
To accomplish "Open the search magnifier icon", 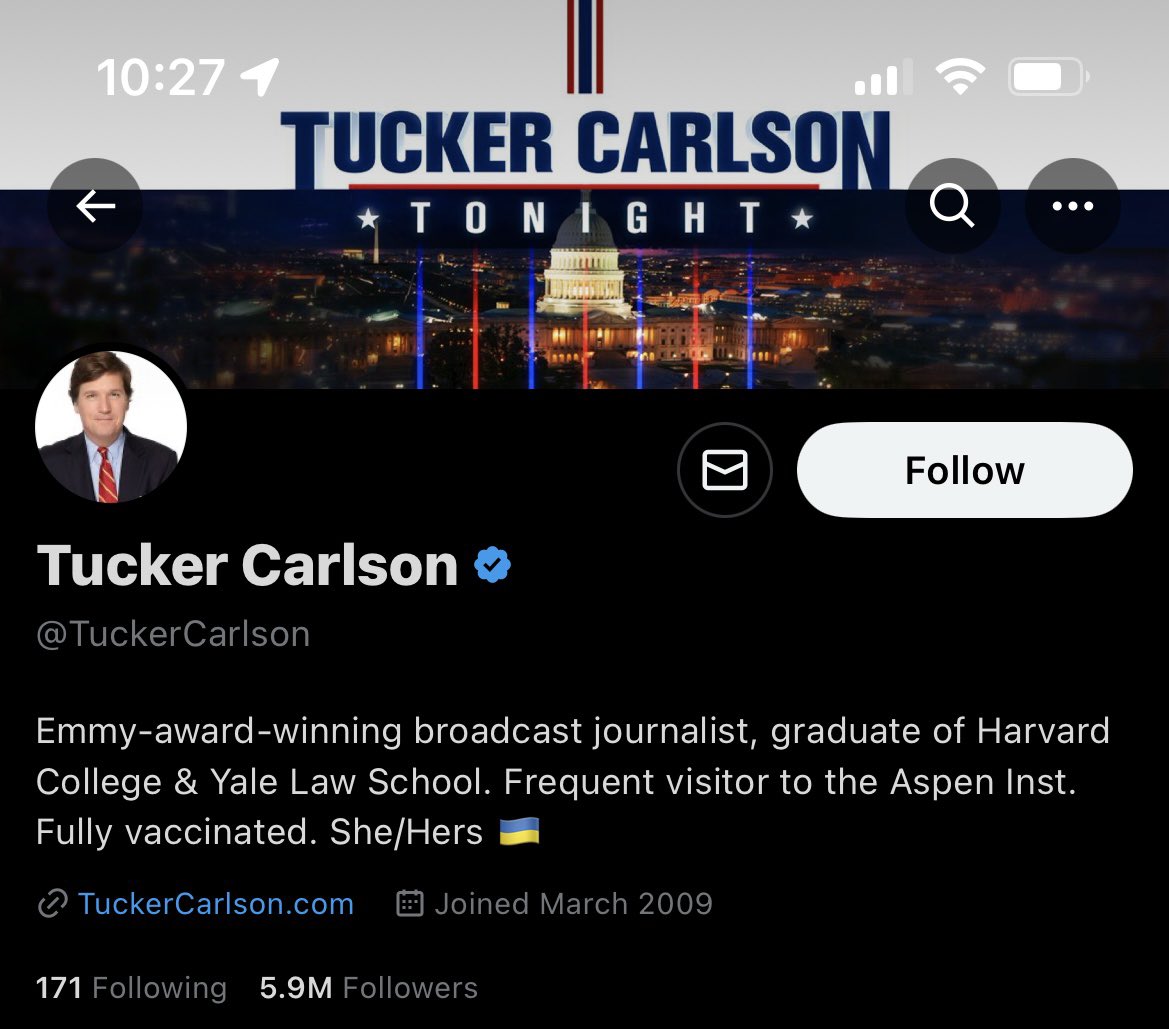I will [x=952, y=206].
